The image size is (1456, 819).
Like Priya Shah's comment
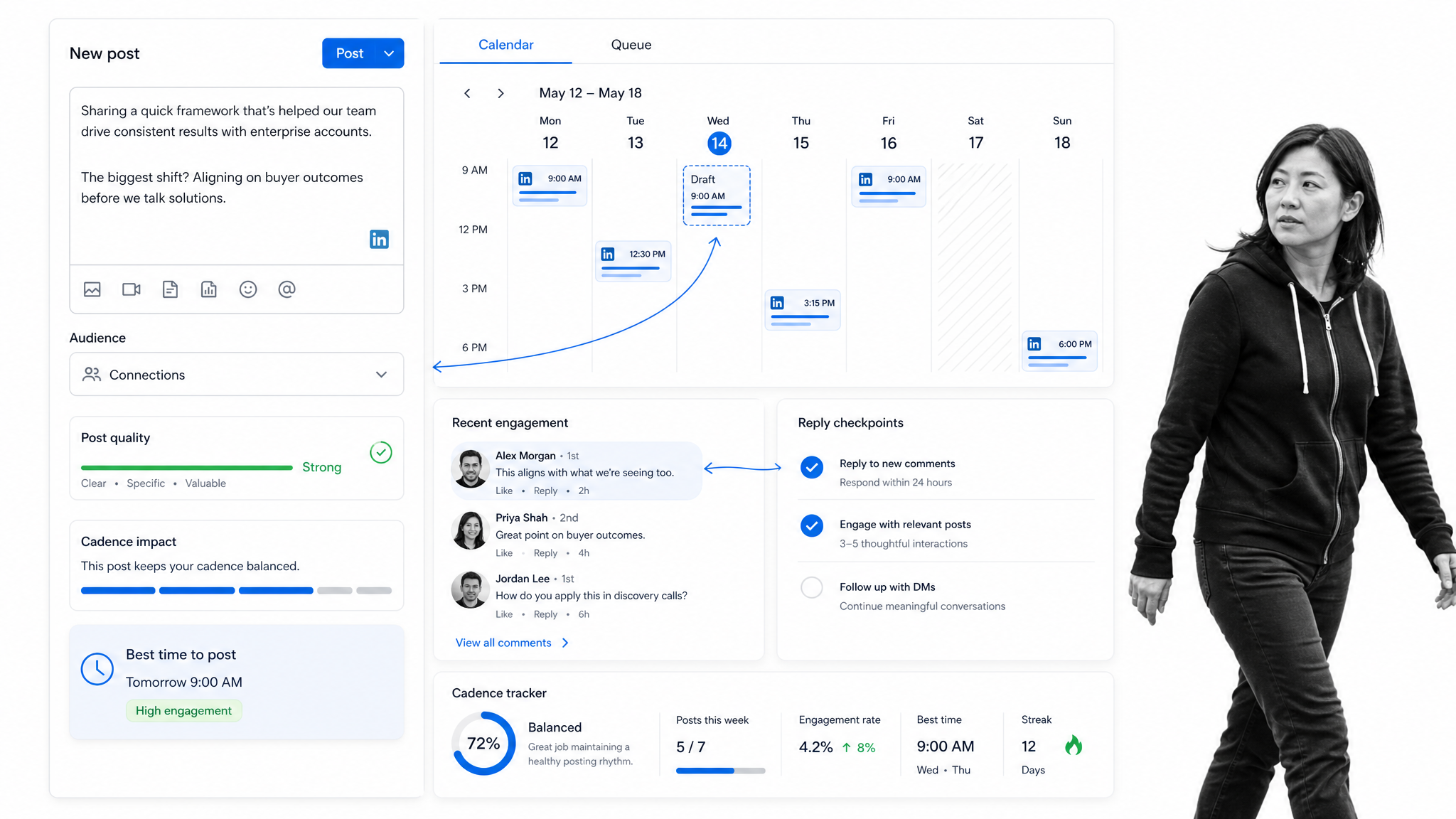(504, 553)
